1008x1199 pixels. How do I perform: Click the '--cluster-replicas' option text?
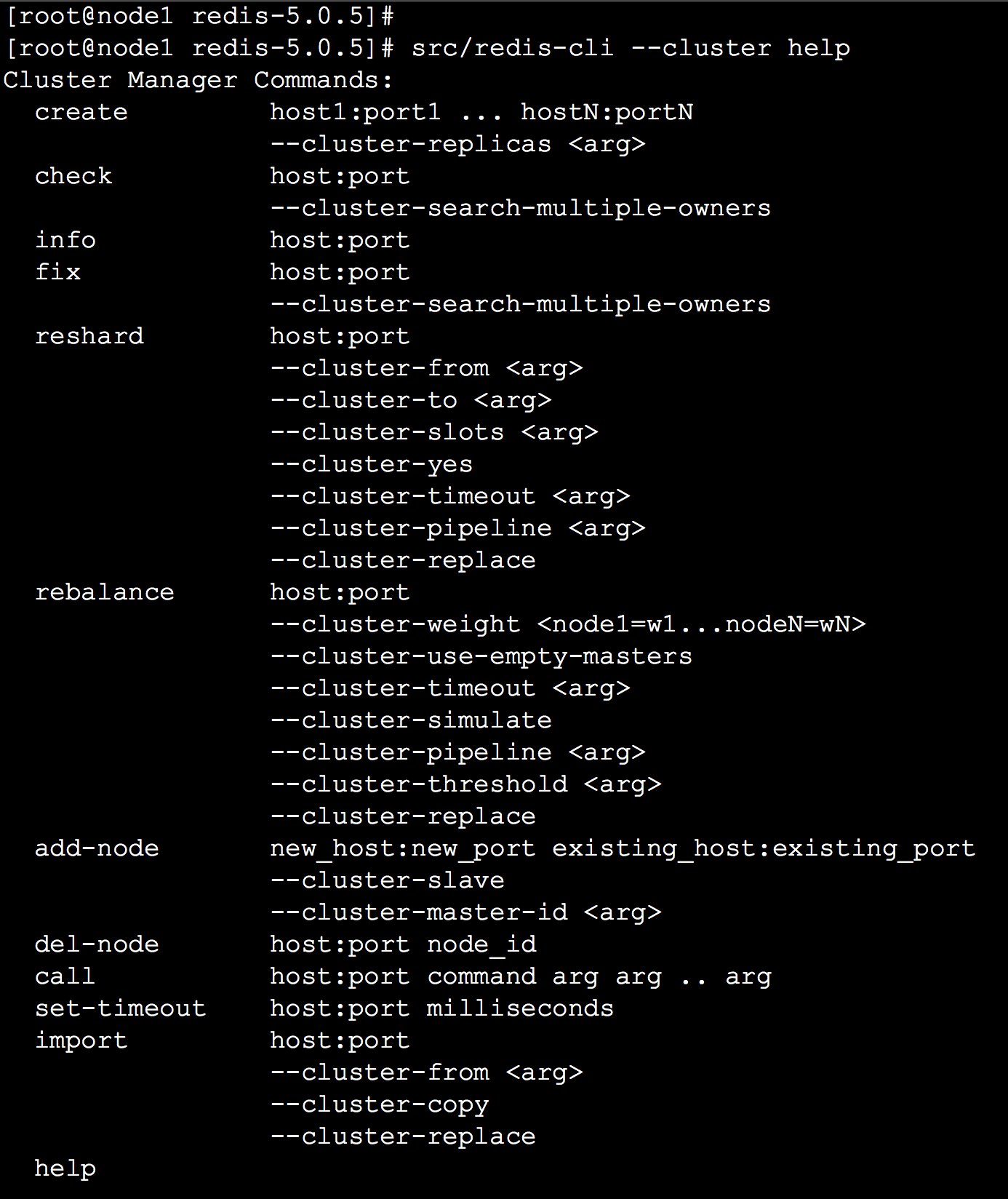tap(411, 145)
